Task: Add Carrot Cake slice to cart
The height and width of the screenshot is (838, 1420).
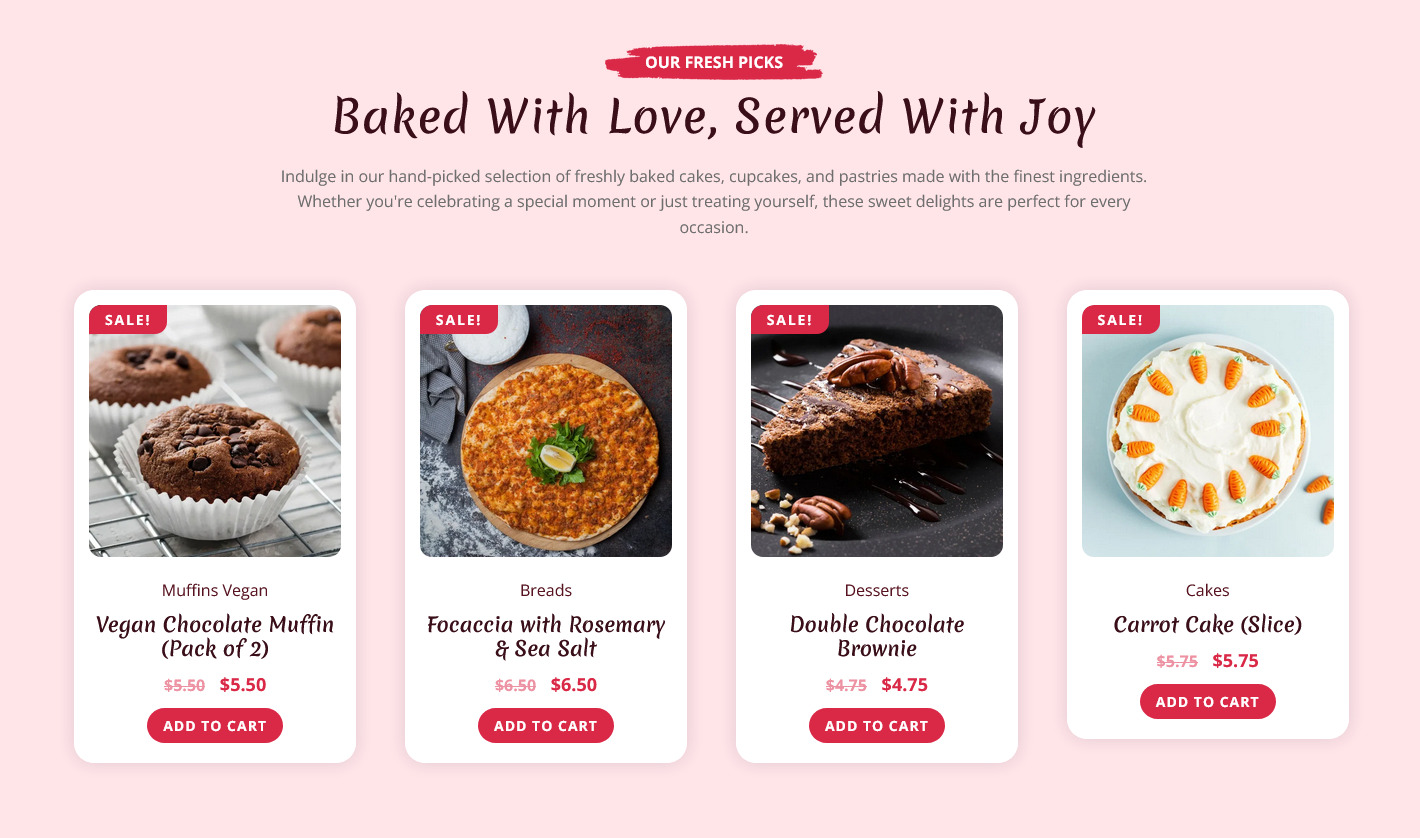Action: [1208, 702]
